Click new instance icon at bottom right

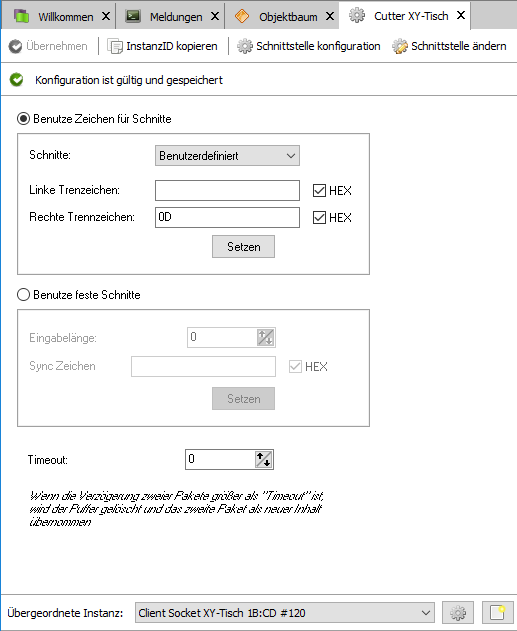pyautogui.click(x=498, y=613)
